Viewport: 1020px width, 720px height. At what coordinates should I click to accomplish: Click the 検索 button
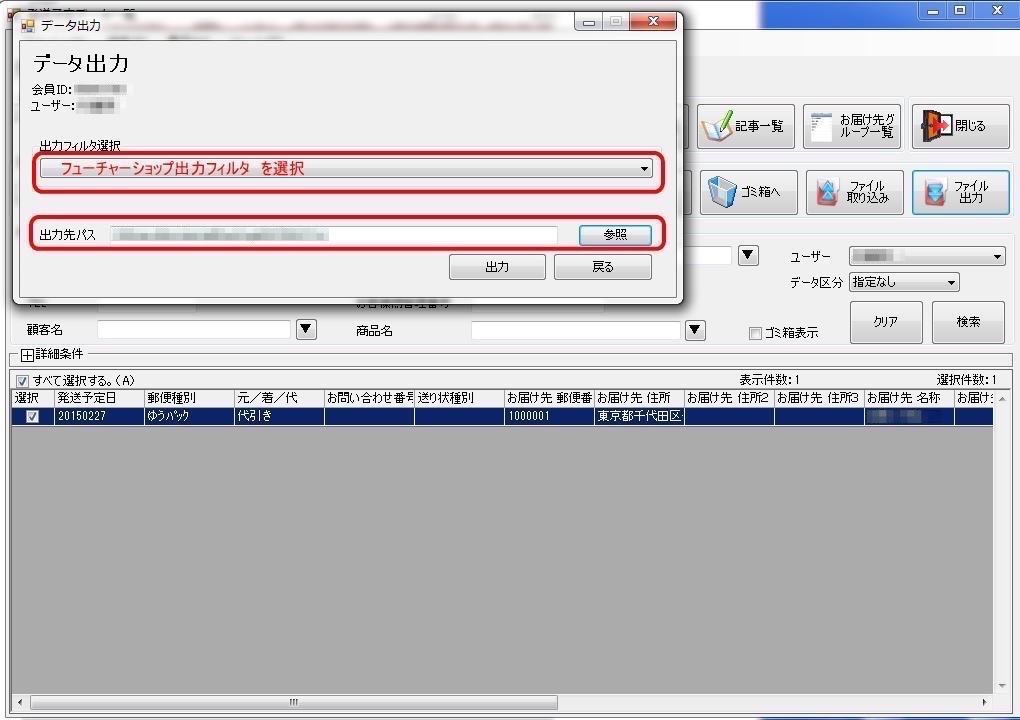pos(968,322)
